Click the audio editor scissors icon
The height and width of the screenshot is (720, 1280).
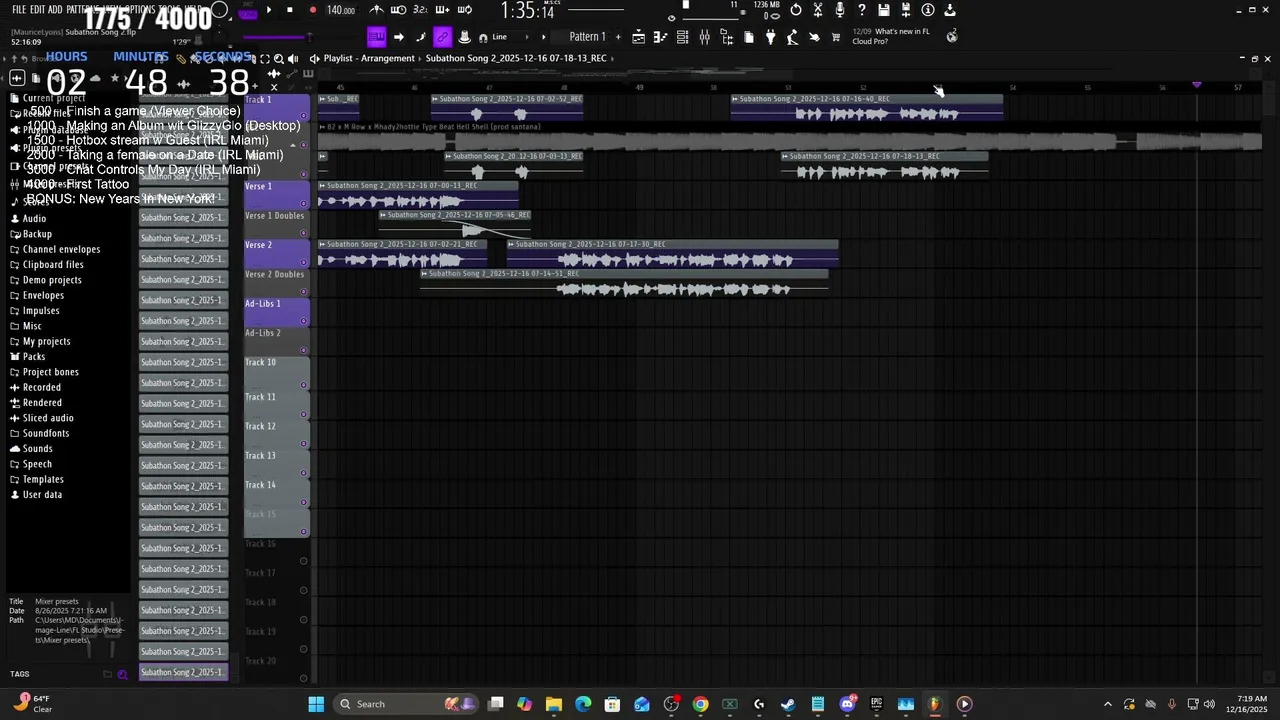pos(818,10)
